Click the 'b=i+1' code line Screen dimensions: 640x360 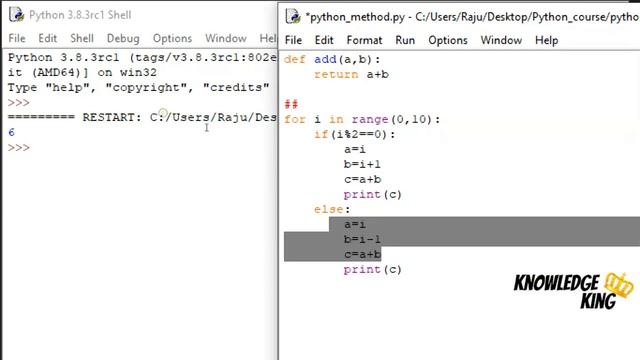[362, 164]
